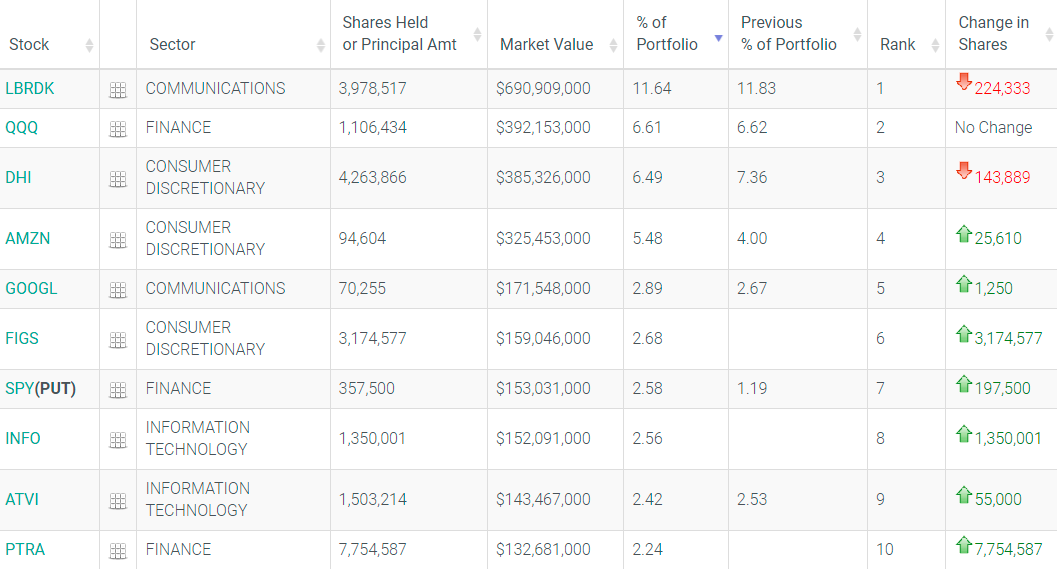Click the grid icon beside PTRA
This screenshot has height=569, width=1057.
(118, 551)
